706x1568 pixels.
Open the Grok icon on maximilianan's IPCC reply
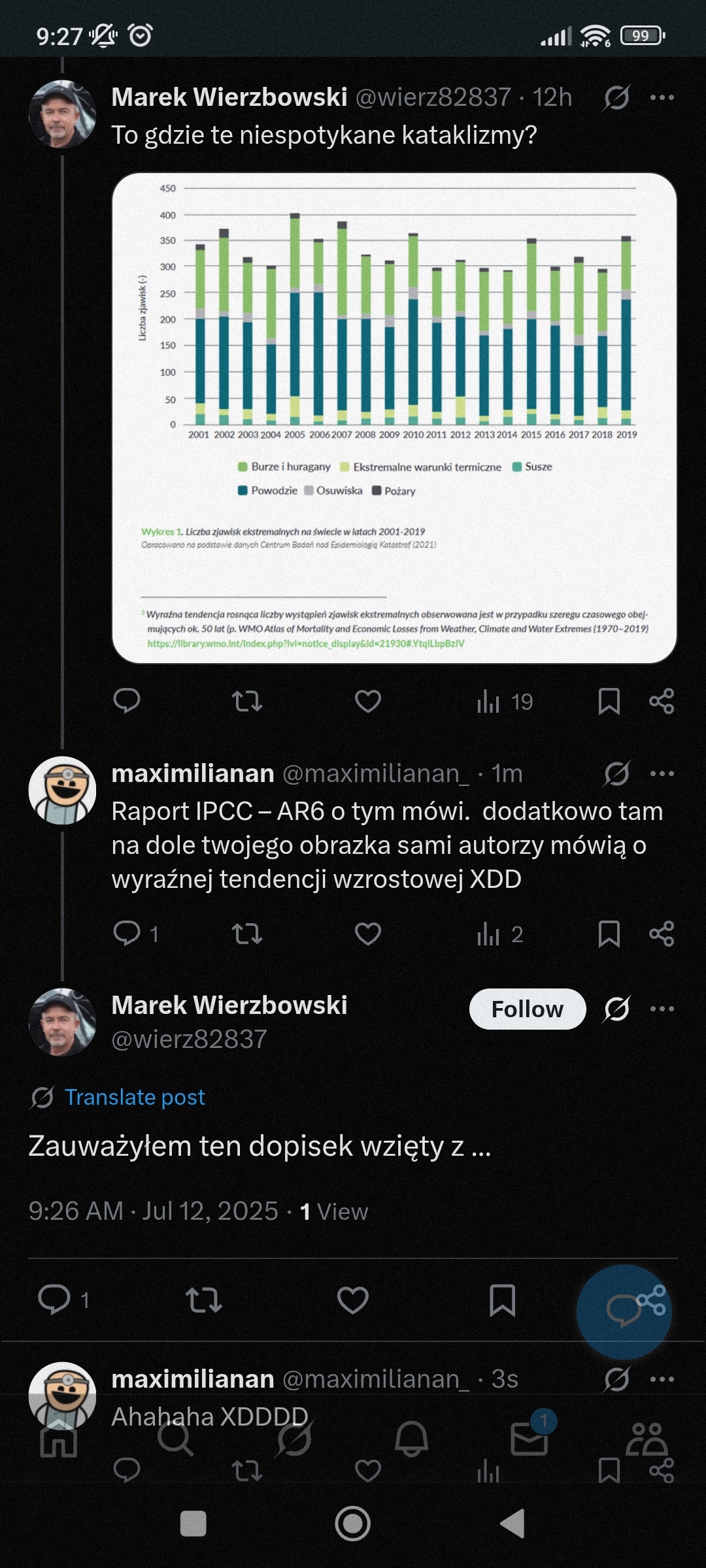point(616,774)
